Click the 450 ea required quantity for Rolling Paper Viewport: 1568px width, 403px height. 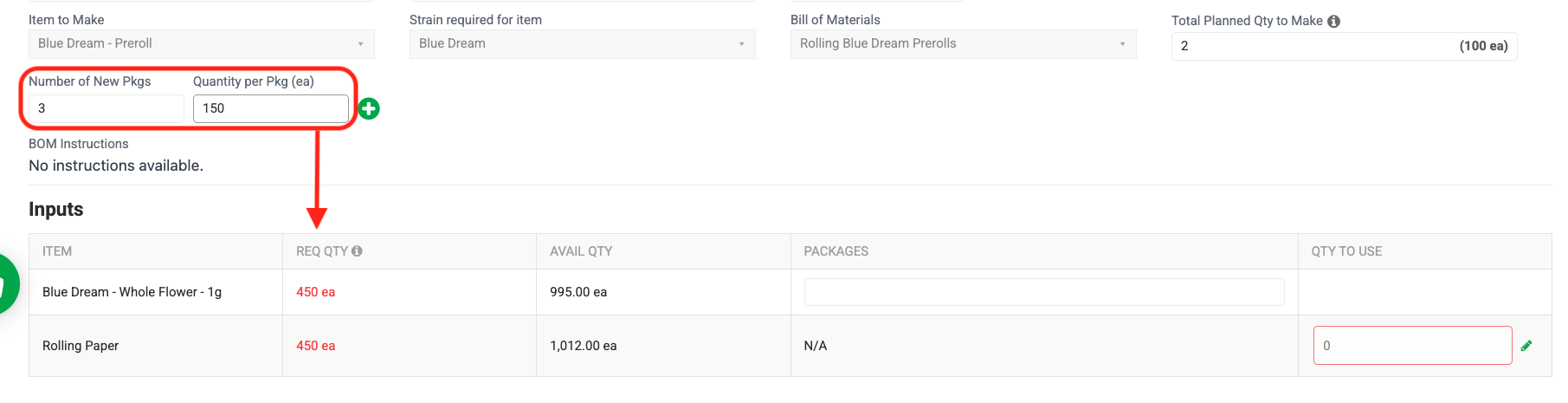(x=316, y=346)
